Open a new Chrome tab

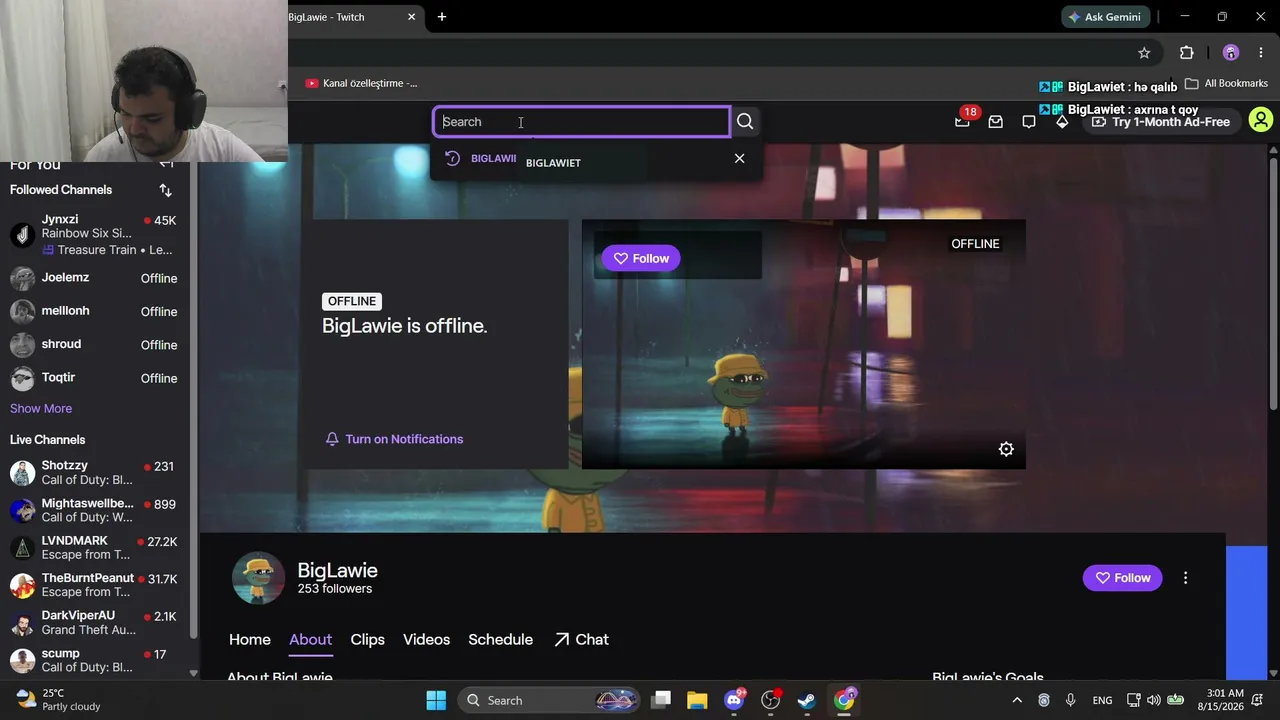(x=442, y=17)
